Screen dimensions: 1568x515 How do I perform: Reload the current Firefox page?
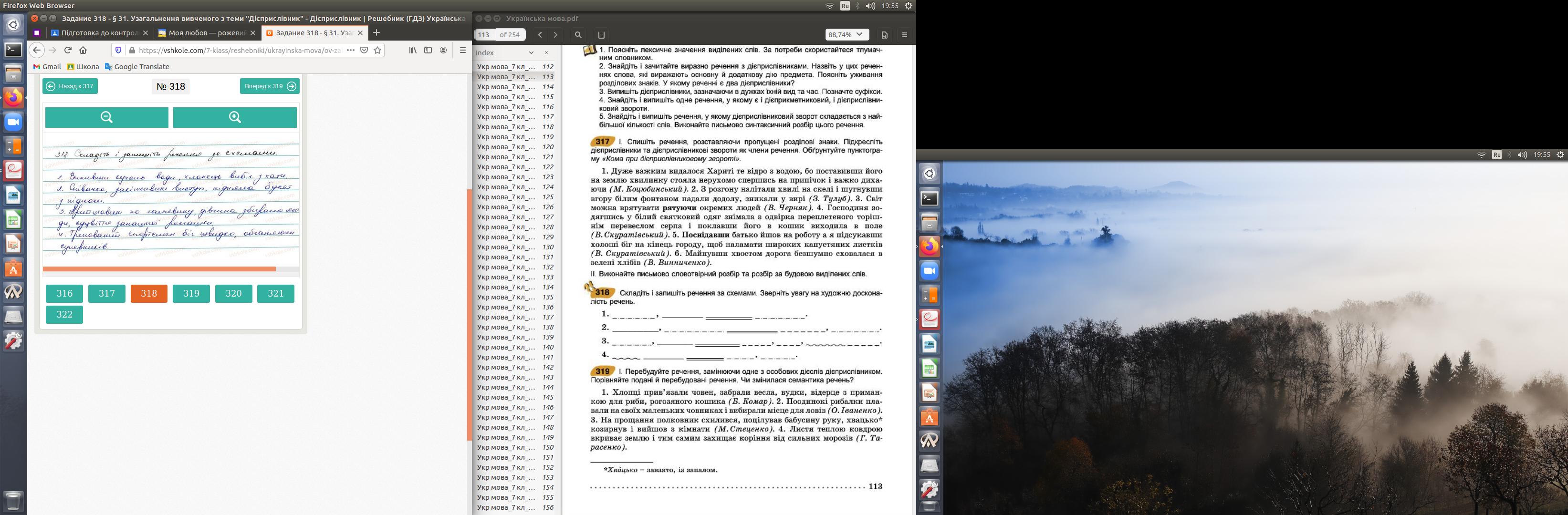[68, 51]
